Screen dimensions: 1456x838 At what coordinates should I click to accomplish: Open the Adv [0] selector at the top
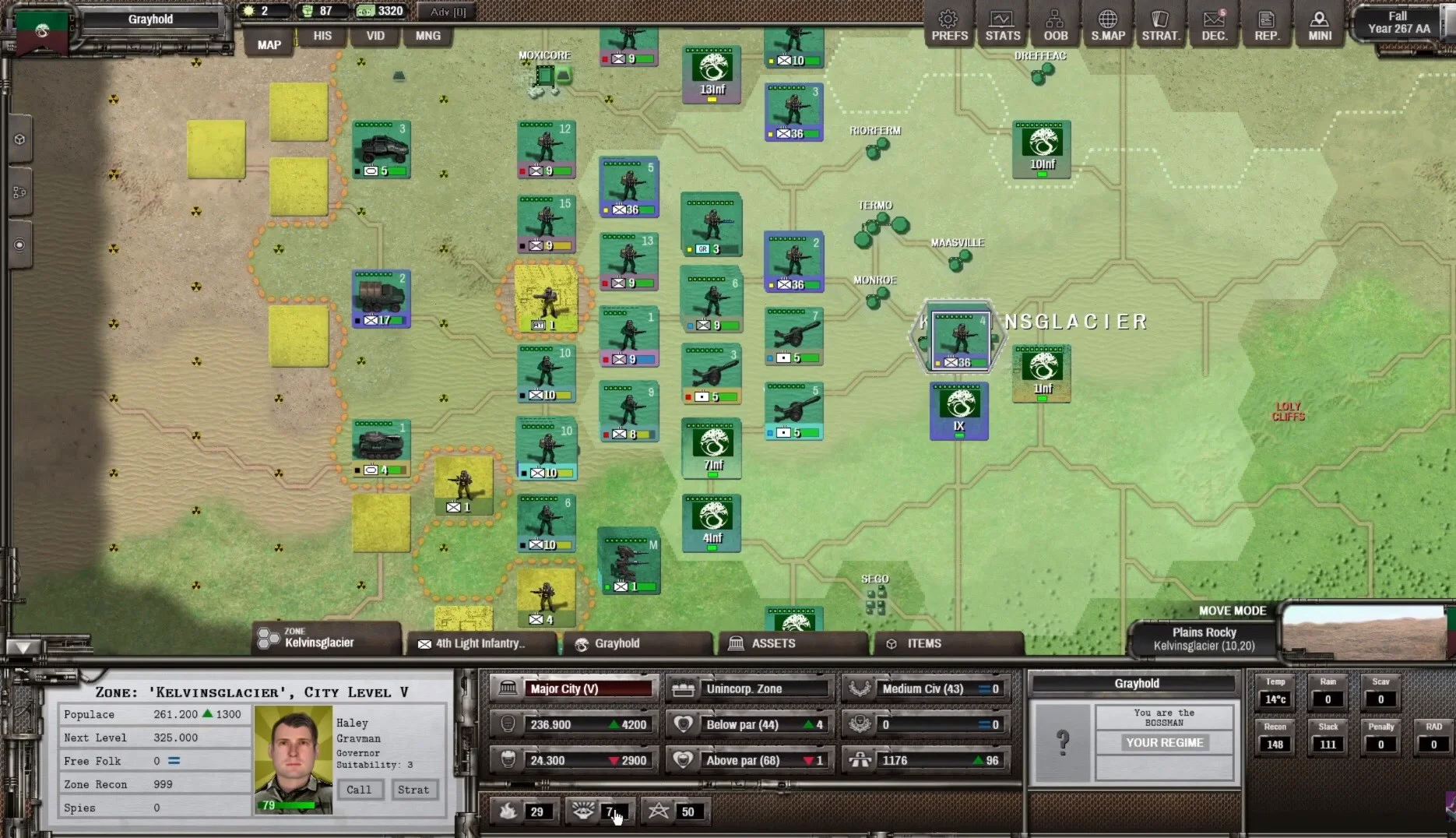[x=446, y=12]
